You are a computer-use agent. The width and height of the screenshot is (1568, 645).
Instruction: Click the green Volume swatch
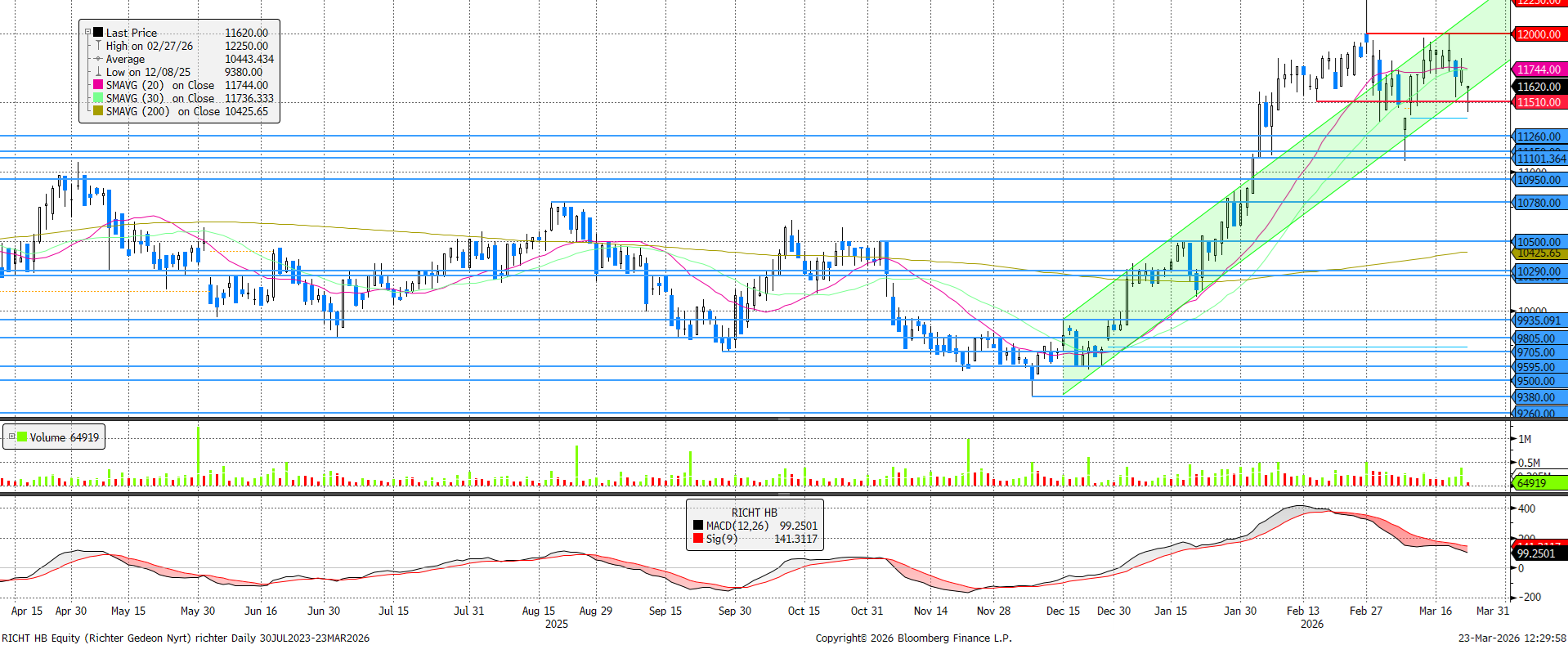[23, 437]
